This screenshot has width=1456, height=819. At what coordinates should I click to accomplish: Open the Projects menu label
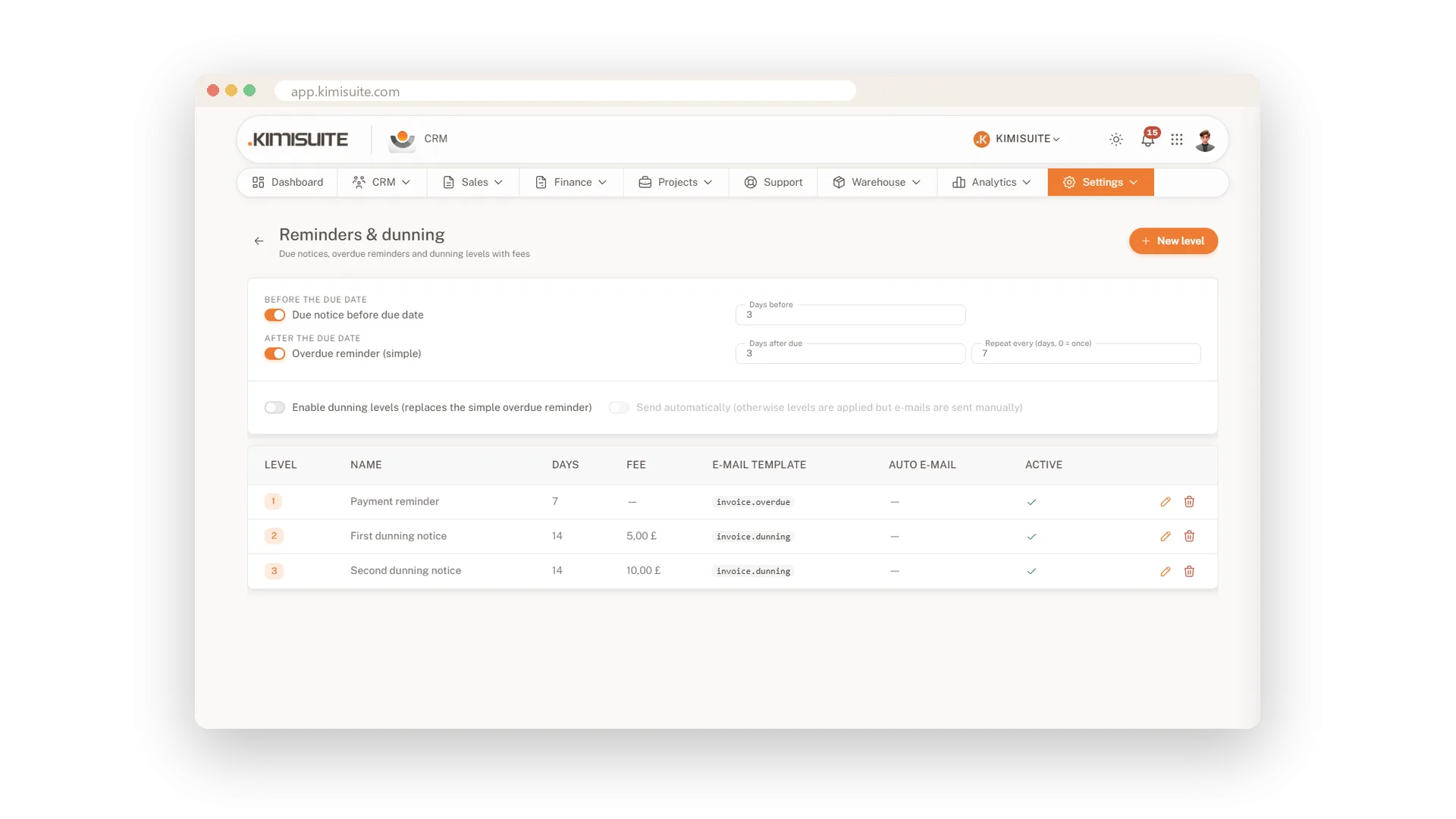[677, 182]
